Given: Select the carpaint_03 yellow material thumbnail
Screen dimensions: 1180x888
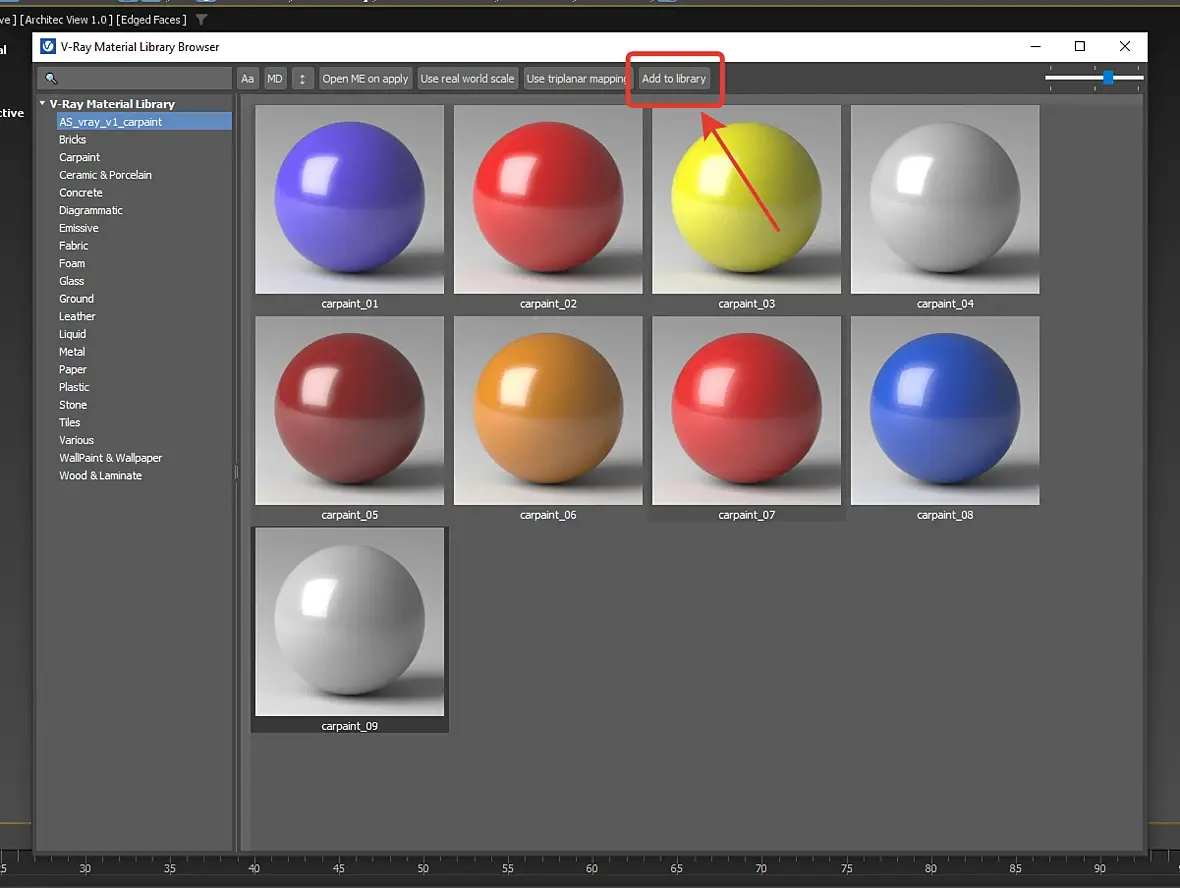Looking at the screenshot, I should (747, 199).
